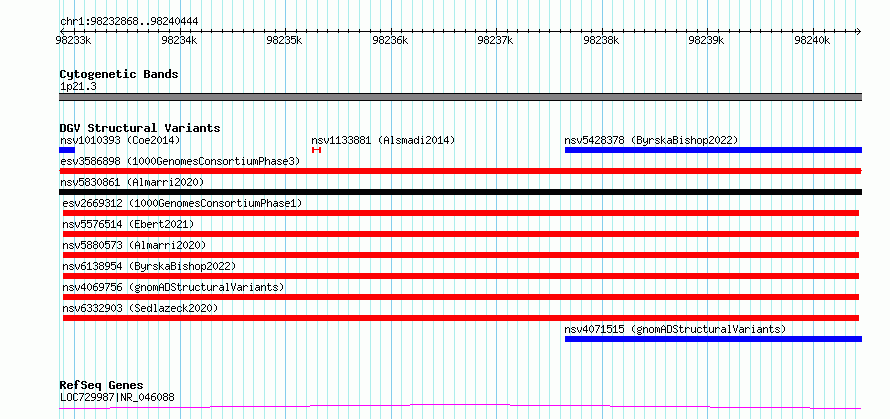
Task: Open nsv6332903 (Sedlazeck2020) variant label
Action: tap(140, 308)
